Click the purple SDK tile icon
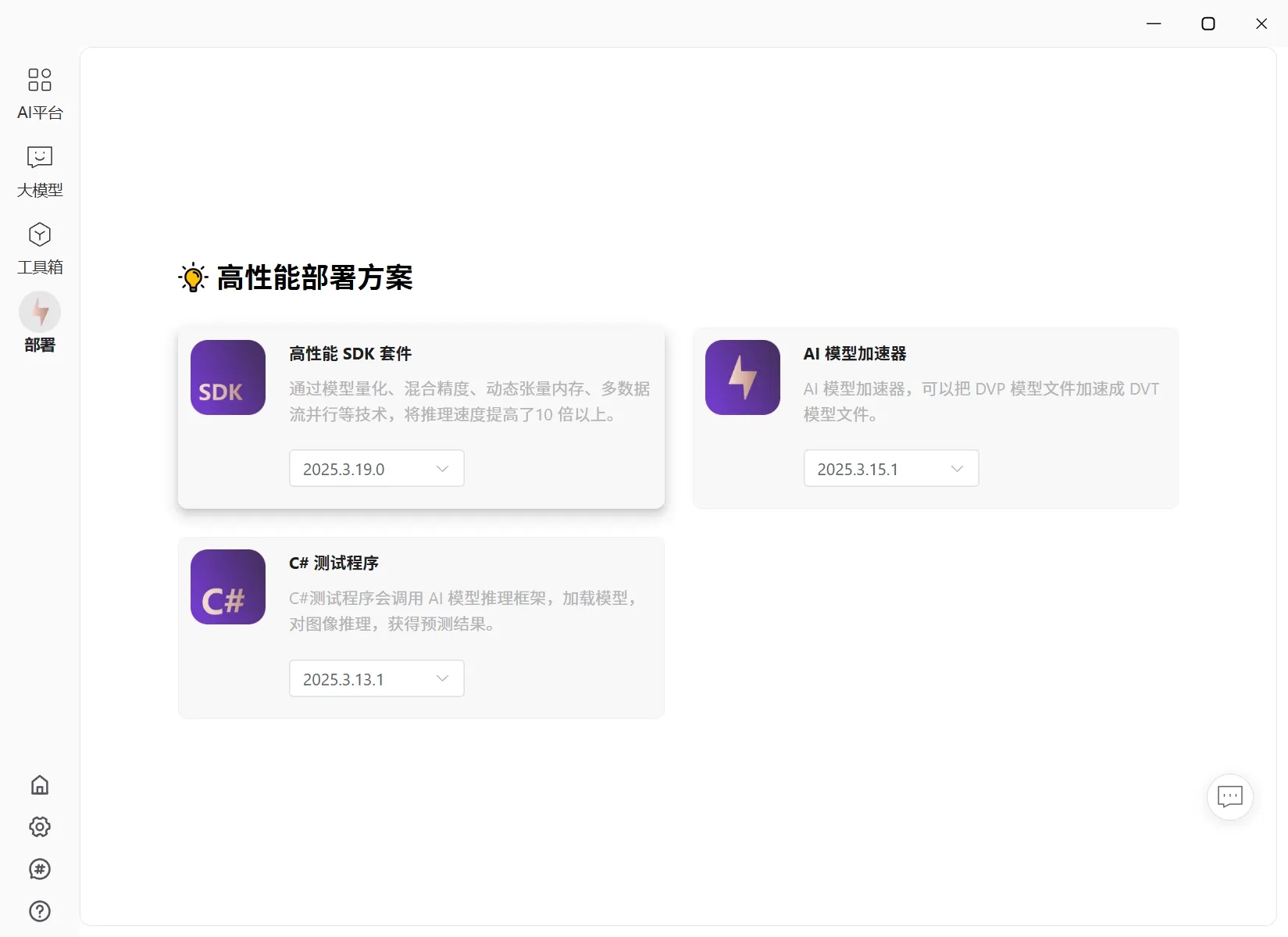 pos(228,377)
